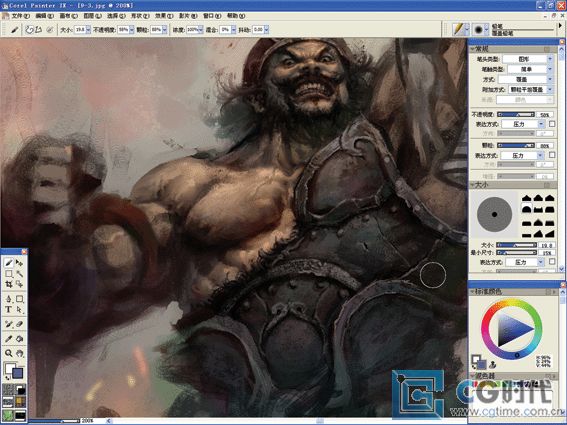The height and width of the screenshot is (425, 567).
Task: Collapse the 标准颜色 Colors panel
Action: click(473, 291)
